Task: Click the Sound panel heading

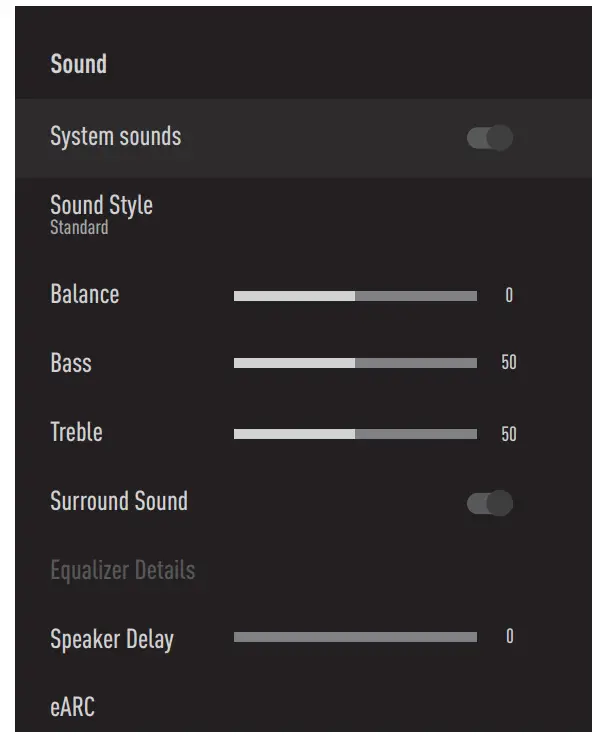Action: click(x=78, y=64)
